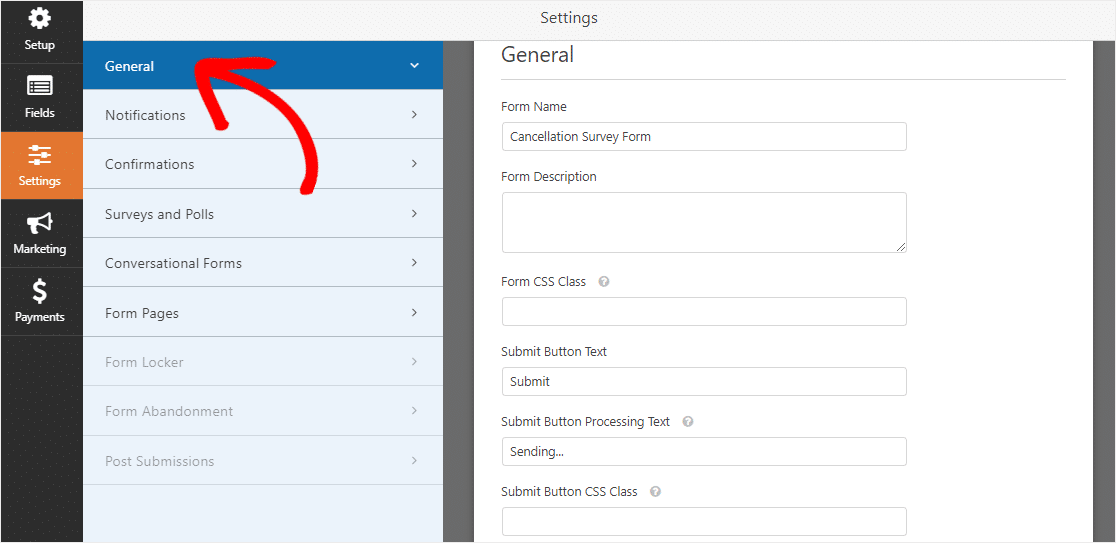Expand the Form Abandonment chevron
Image resolution: width=1116 pixels, height=543 pixels.
[x=414, y=411]
